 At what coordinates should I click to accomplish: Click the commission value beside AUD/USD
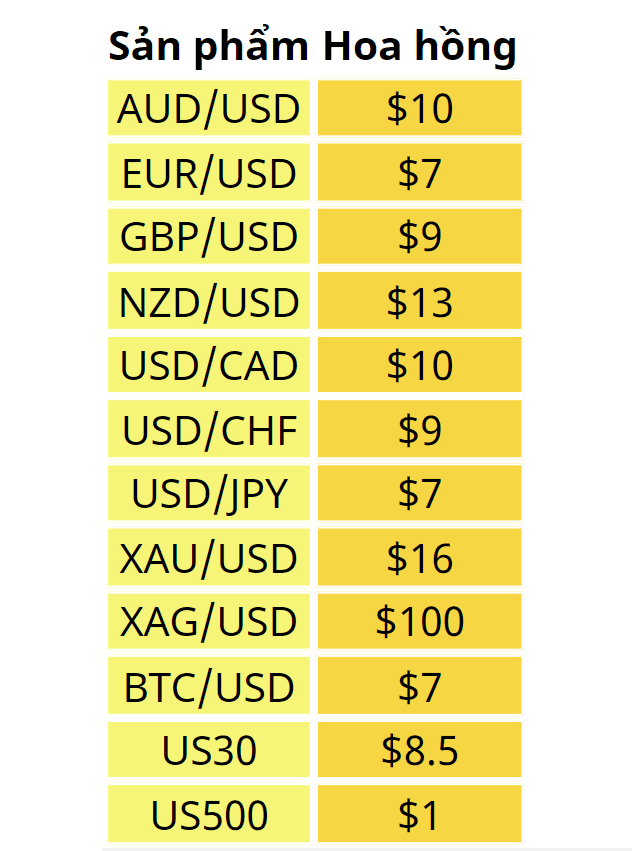(420, 109)
